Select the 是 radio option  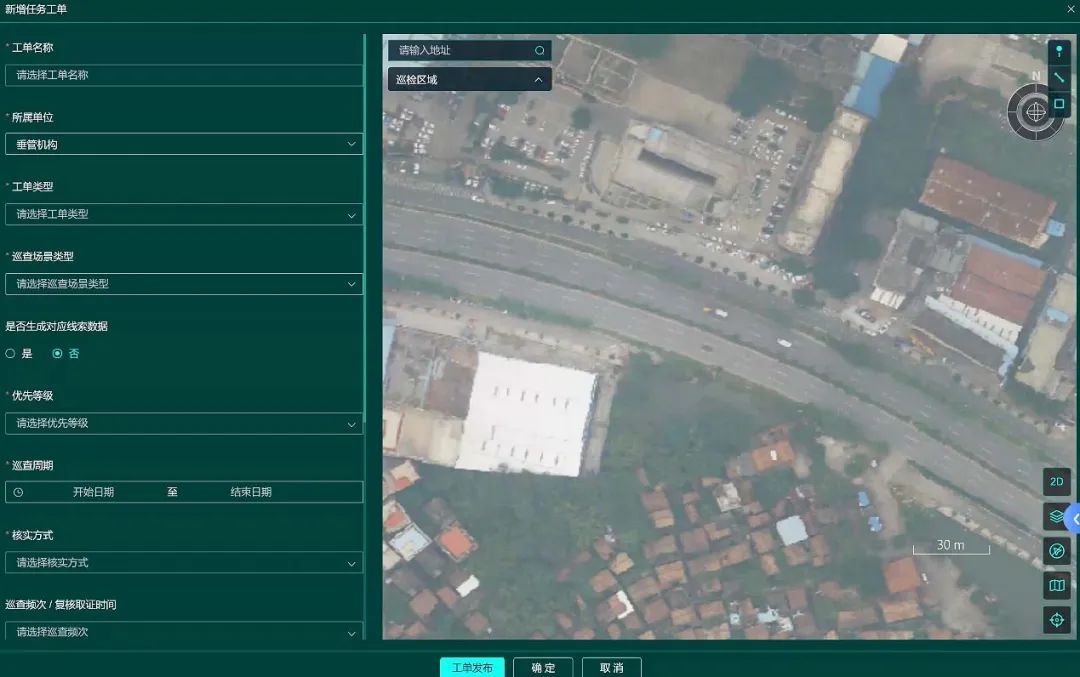tap(11, 353)
